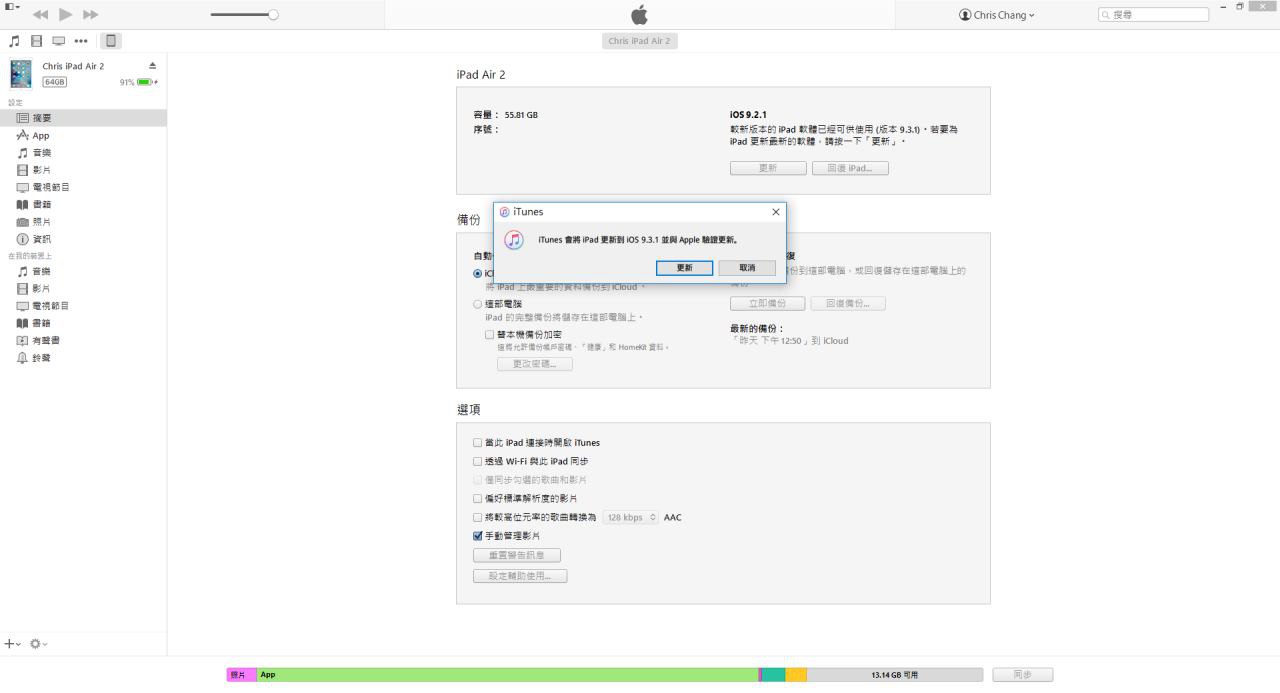
Task: Close the iTunes dialog with the X
Action: point(776,212)
